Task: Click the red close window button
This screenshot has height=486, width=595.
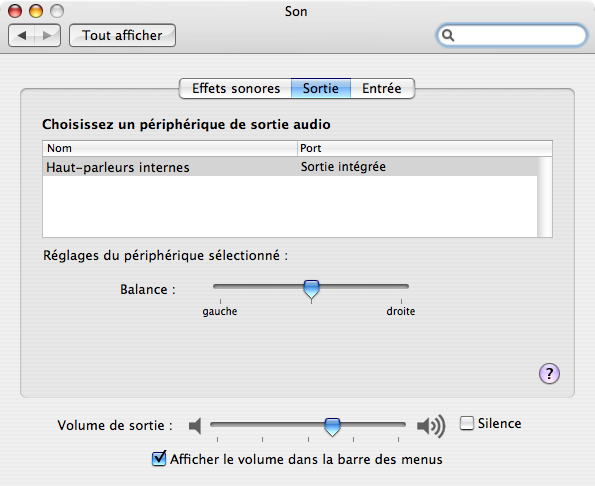Action: click(15, 11)
